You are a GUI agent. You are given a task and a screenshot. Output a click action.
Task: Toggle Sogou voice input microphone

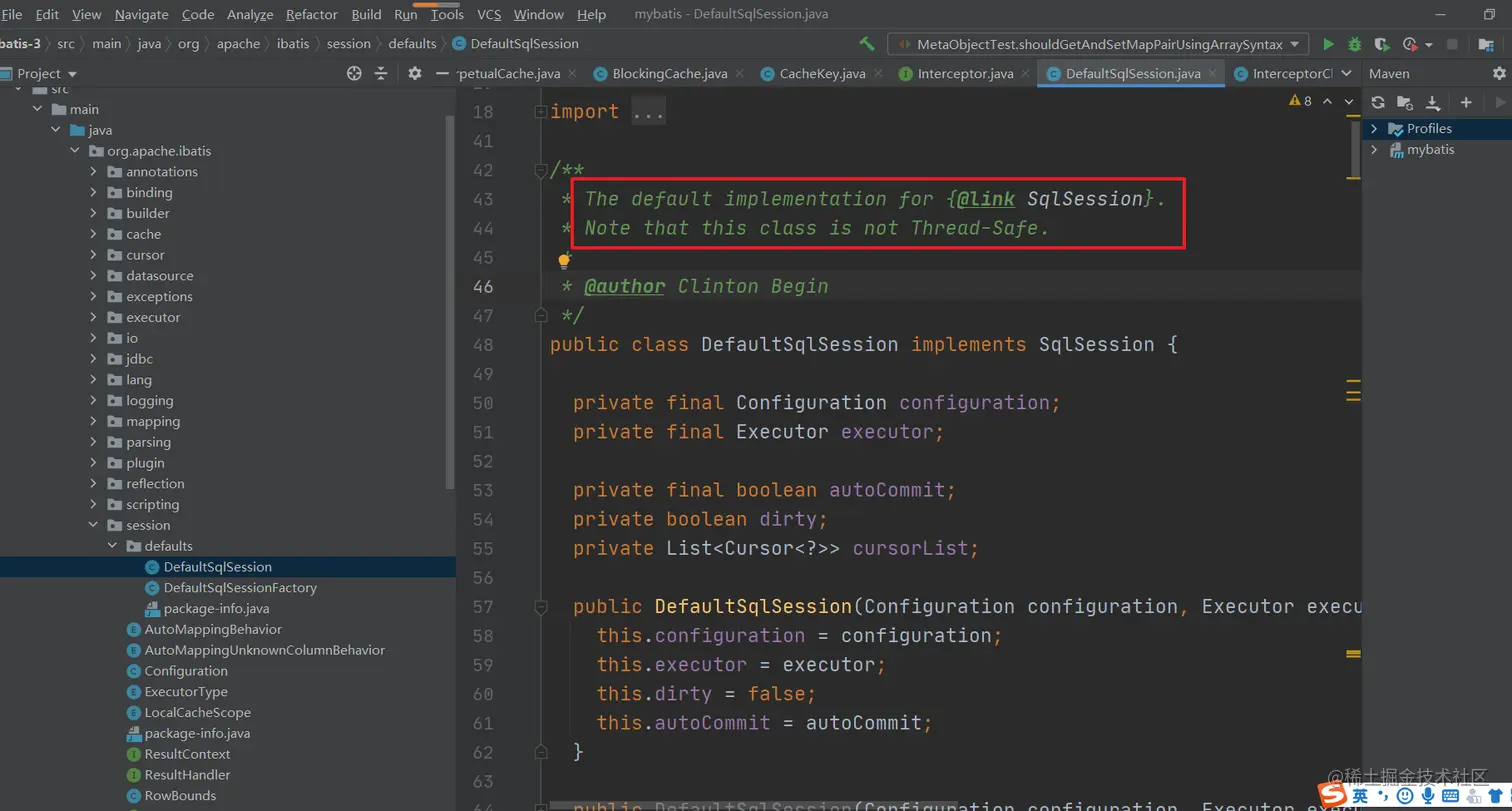tap(1430, 795)
